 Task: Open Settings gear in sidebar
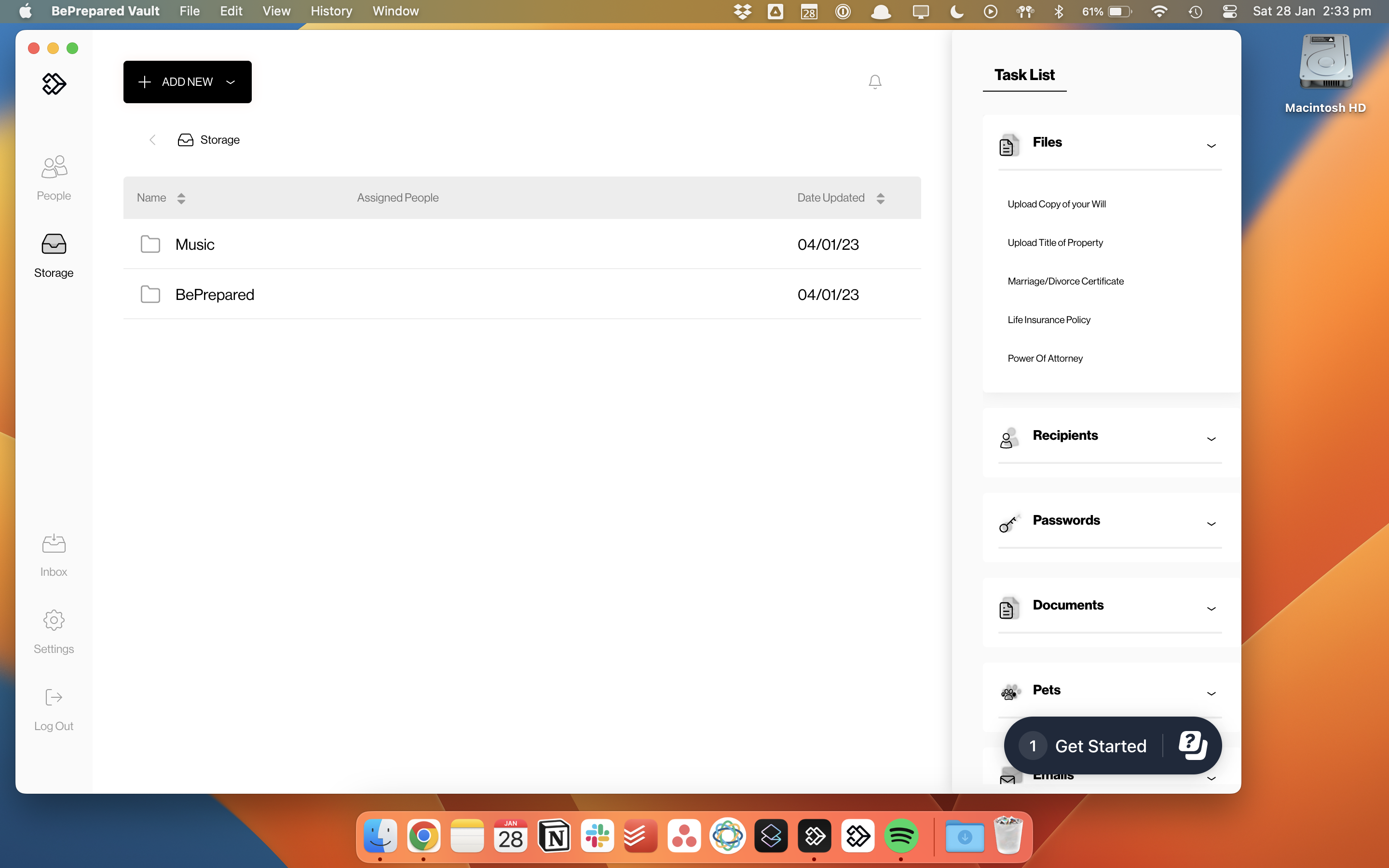point(54,631)
